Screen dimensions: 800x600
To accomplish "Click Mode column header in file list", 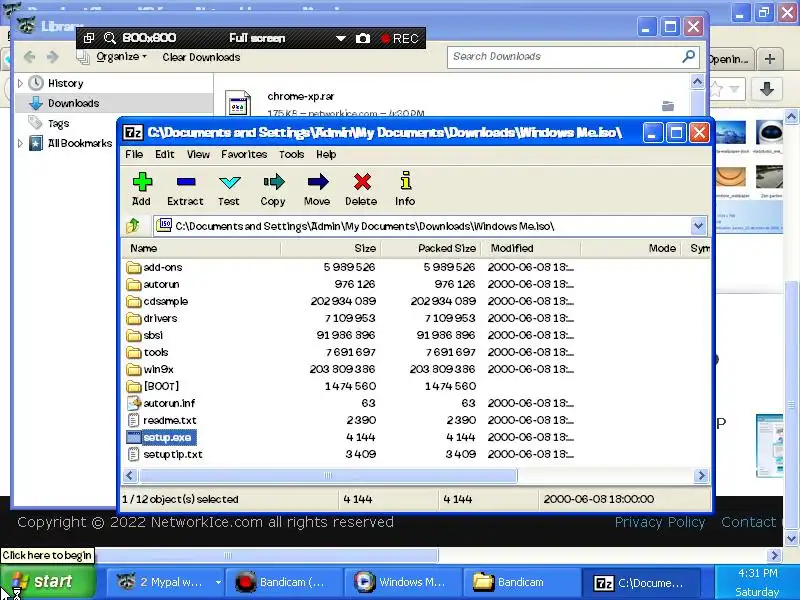I will click(631, 248).
